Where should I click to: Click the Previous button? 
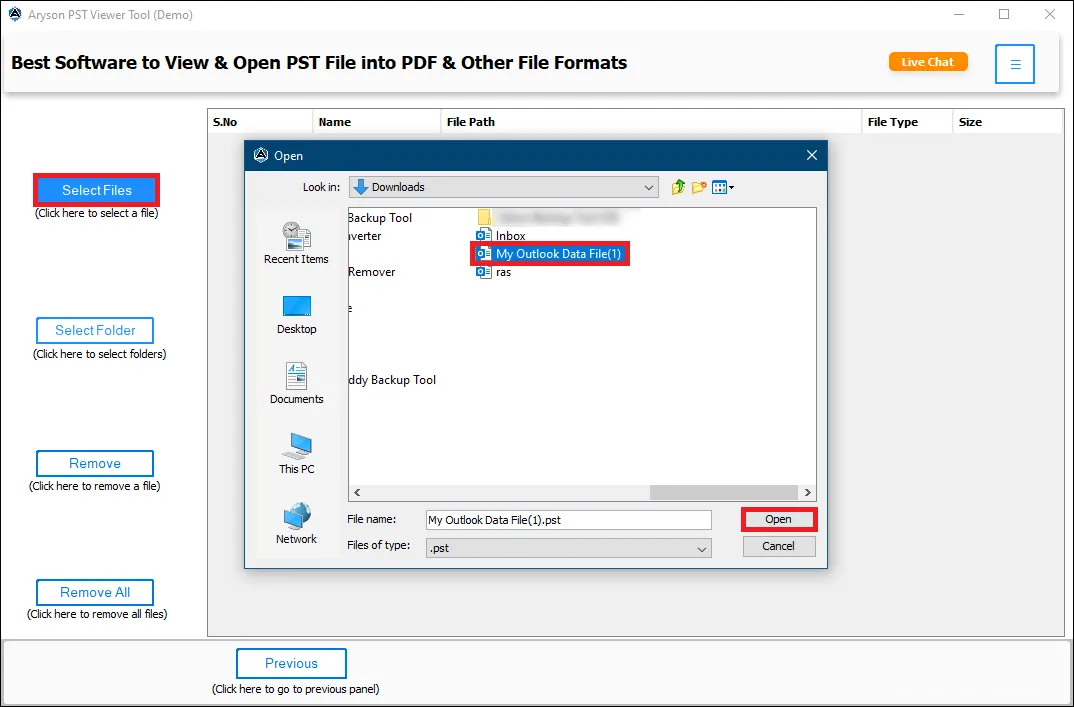click(291, 663)
